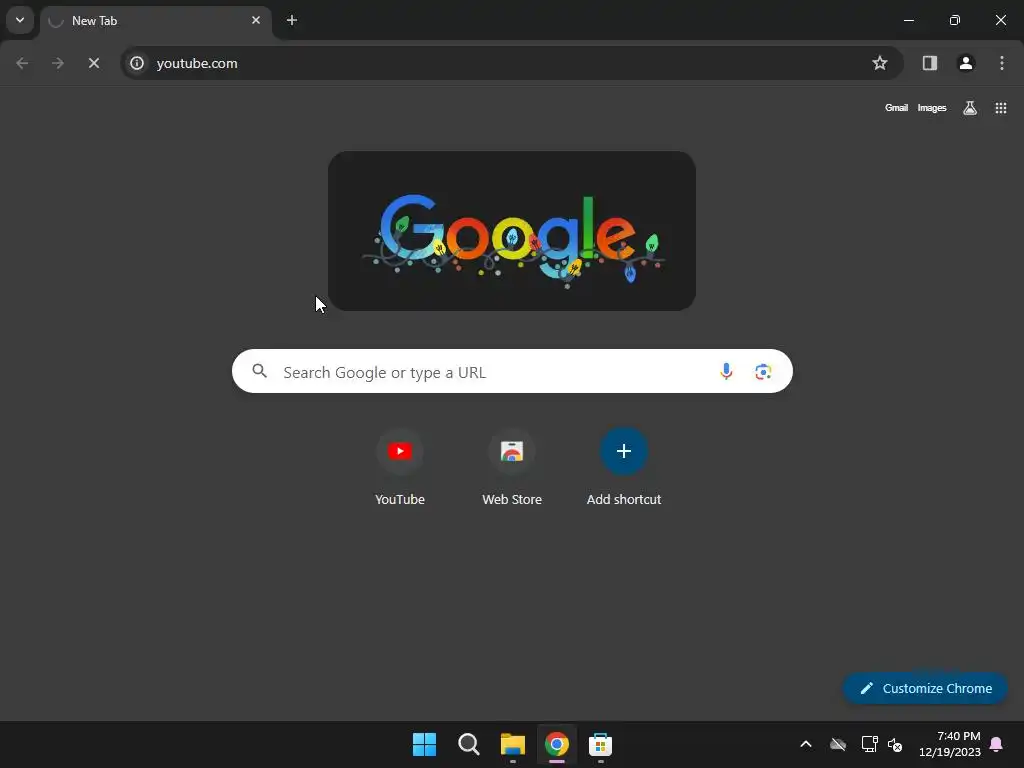Focus the Search Google or type a URL box
This screenshot has width=1024, height=768.
coord(512,371)
